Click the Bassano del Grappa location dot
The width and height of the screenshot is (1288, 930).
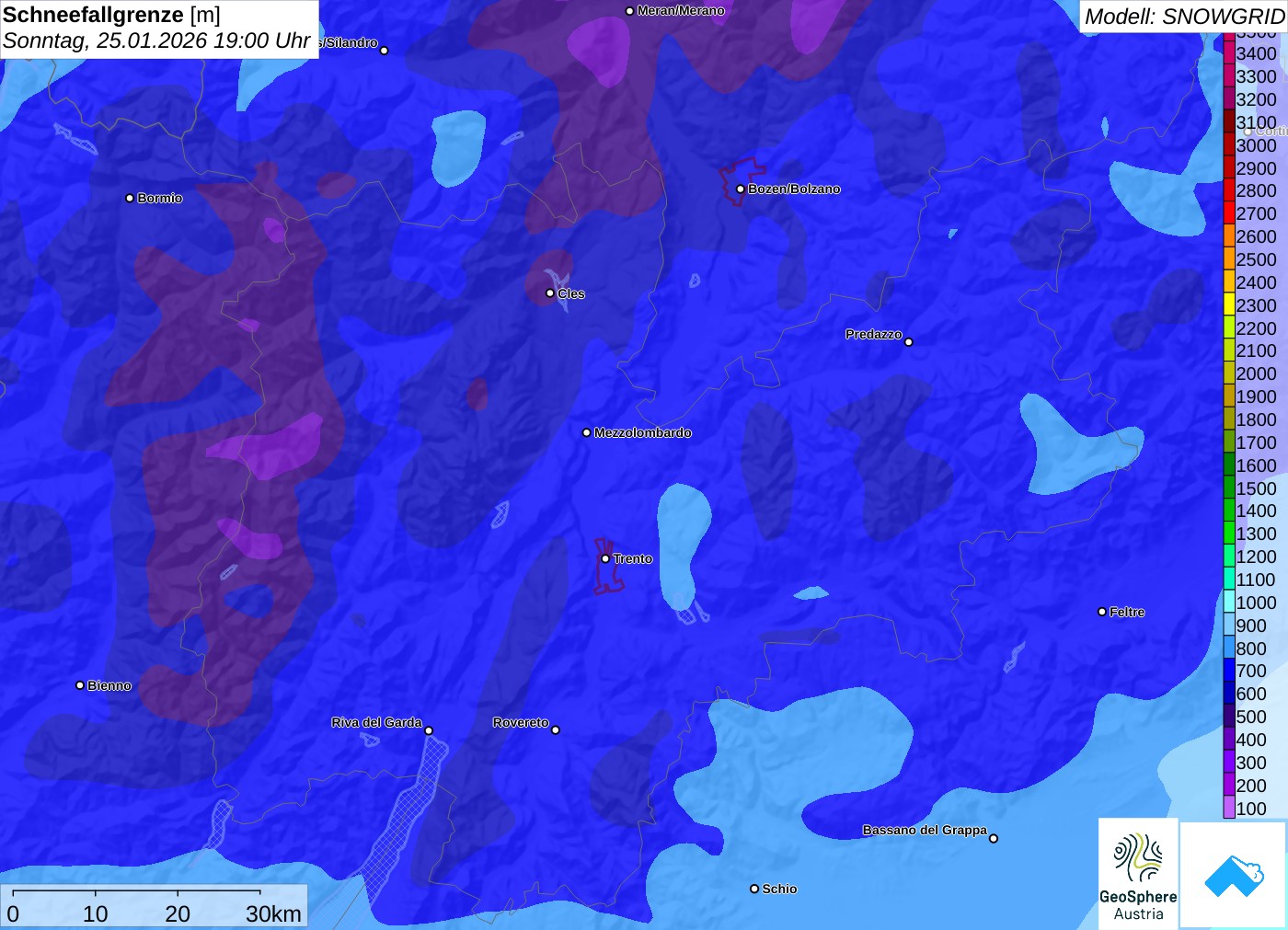(x=994, y=838)
